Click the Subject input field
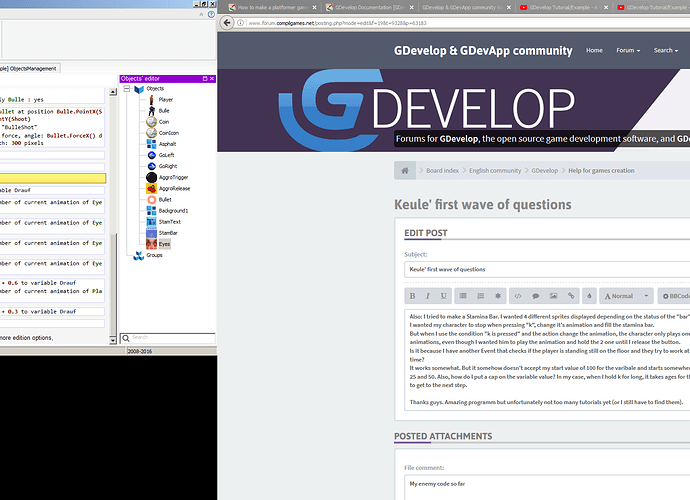Image resolution: width=690 pixels, height=500 pixels. coord(547,269)
